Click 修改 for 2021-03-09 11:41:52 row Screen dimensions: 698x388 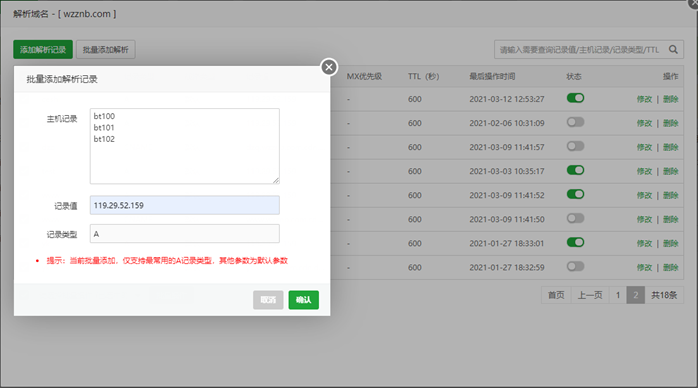[644, 195]
